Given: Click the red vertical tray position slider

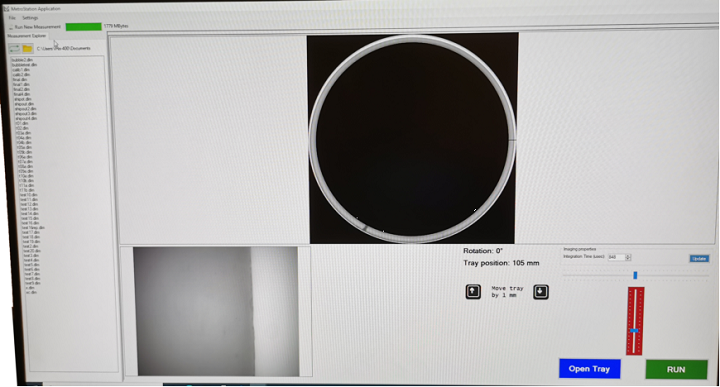Looking at the screenshot, I should (x=635, y=321).
